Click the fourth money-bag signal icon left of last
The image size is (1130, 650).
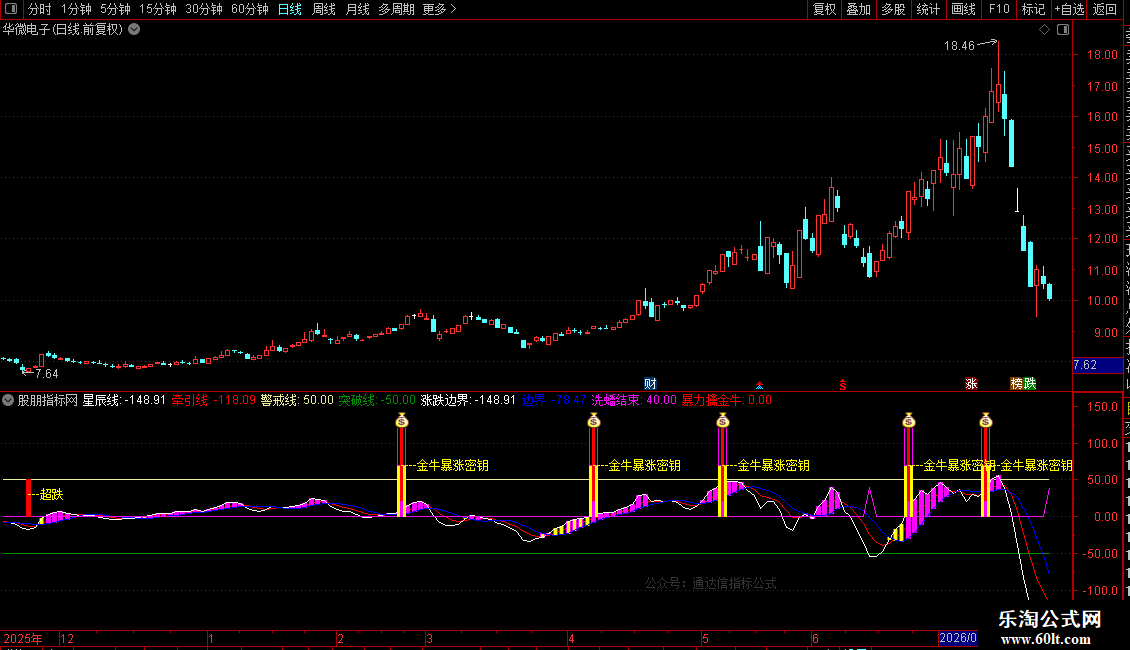click(909, 420)
